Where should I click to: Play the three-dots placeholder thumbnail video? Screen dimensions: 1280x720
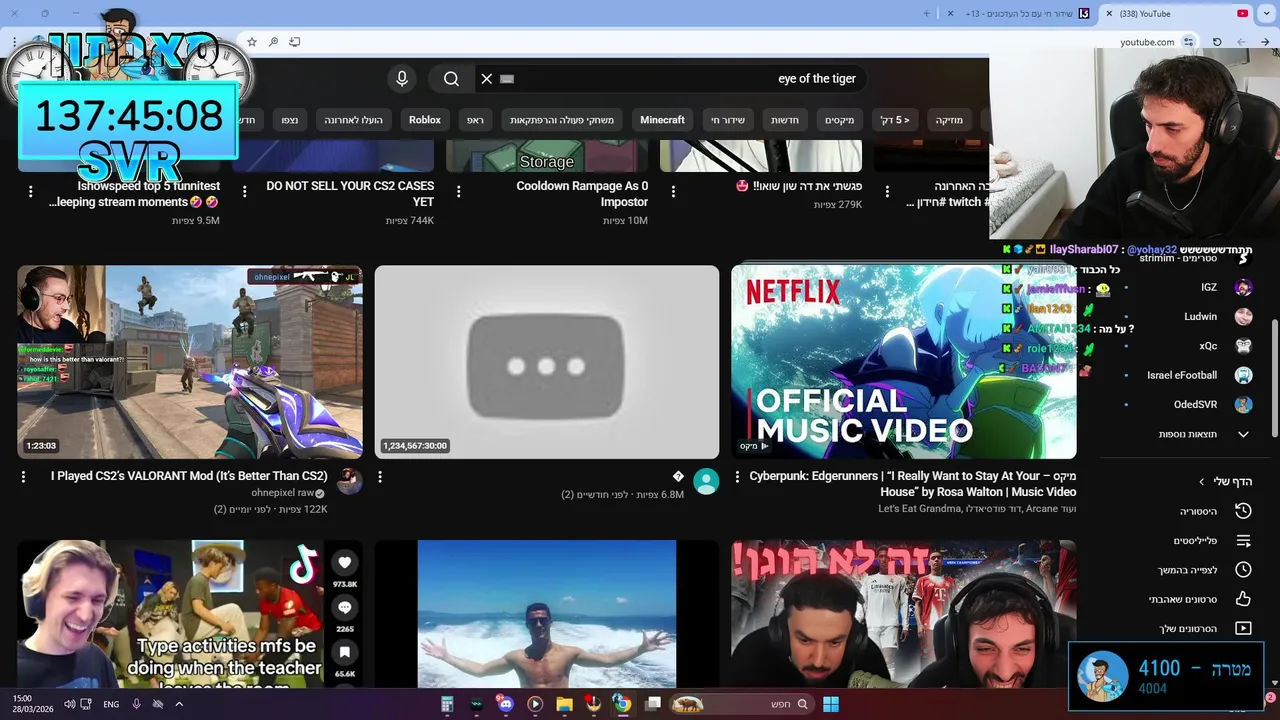[547, 362]
